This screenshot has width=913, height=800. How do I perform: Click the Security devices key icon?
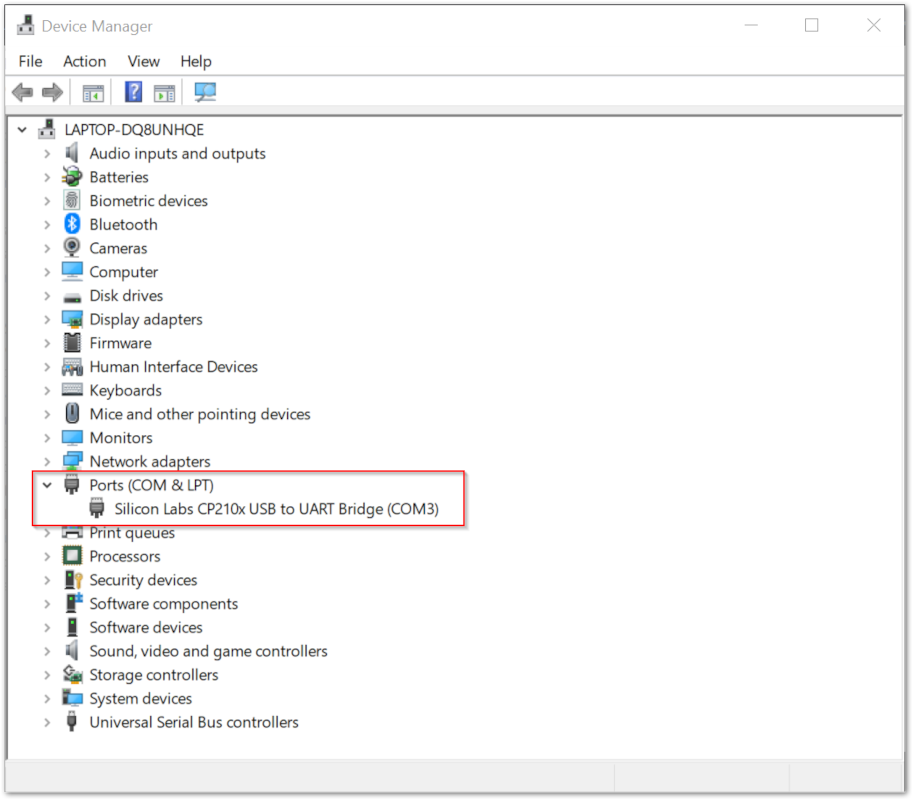click(x=73, y=580)
